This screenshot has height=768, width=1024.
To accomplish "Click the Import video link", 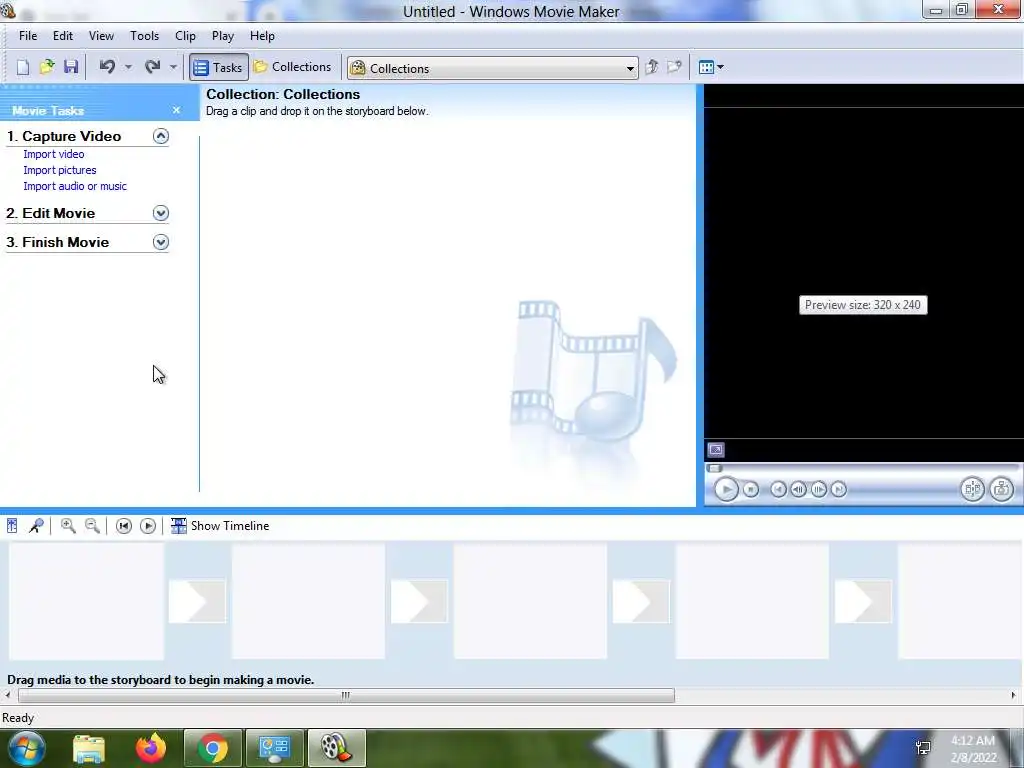I will click(54, 154).
